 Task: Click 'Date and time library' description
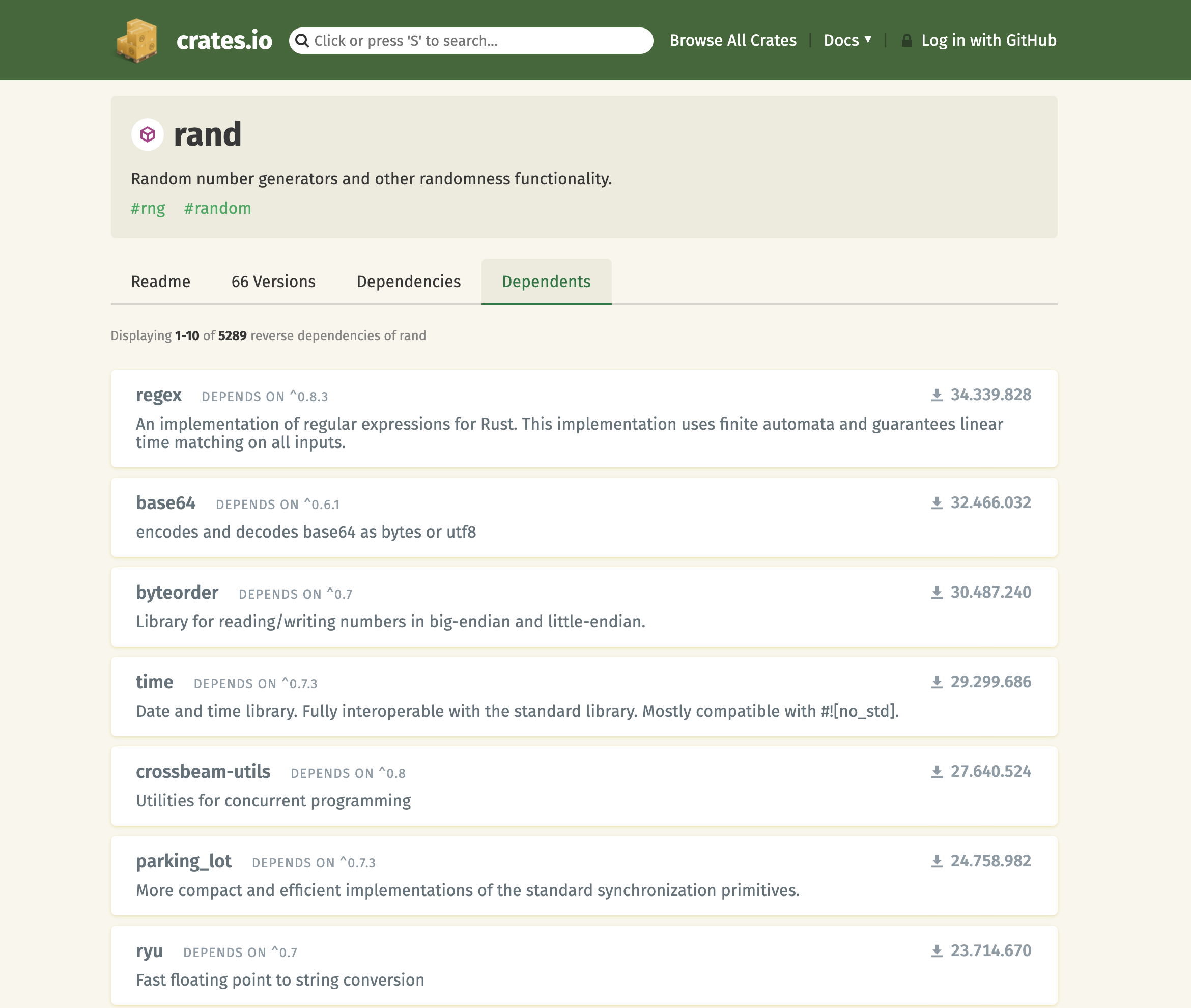pyautogui.click(x=517, y=711)
